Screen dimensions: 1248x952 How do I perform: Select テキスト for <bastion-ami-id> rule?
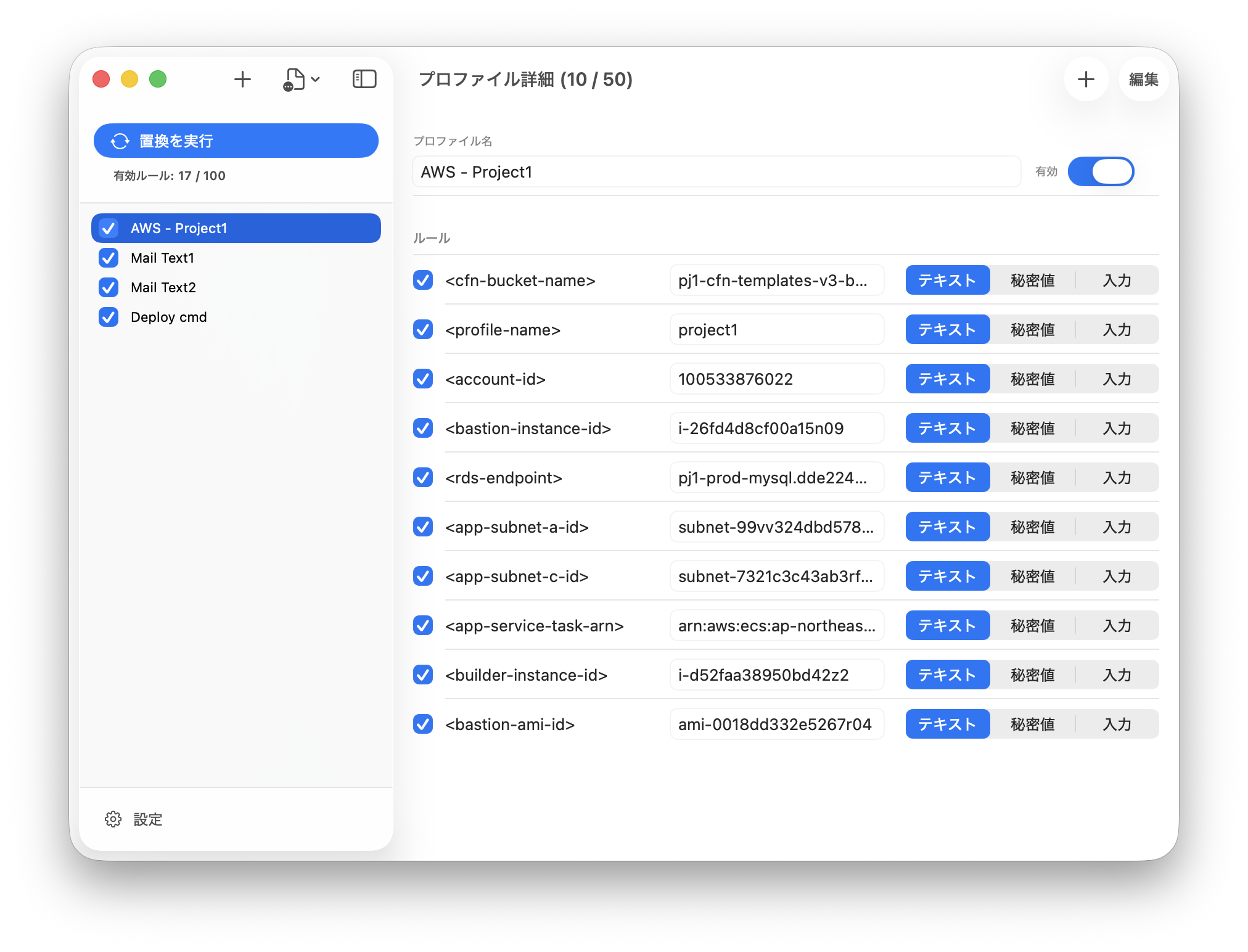point(948,724)
